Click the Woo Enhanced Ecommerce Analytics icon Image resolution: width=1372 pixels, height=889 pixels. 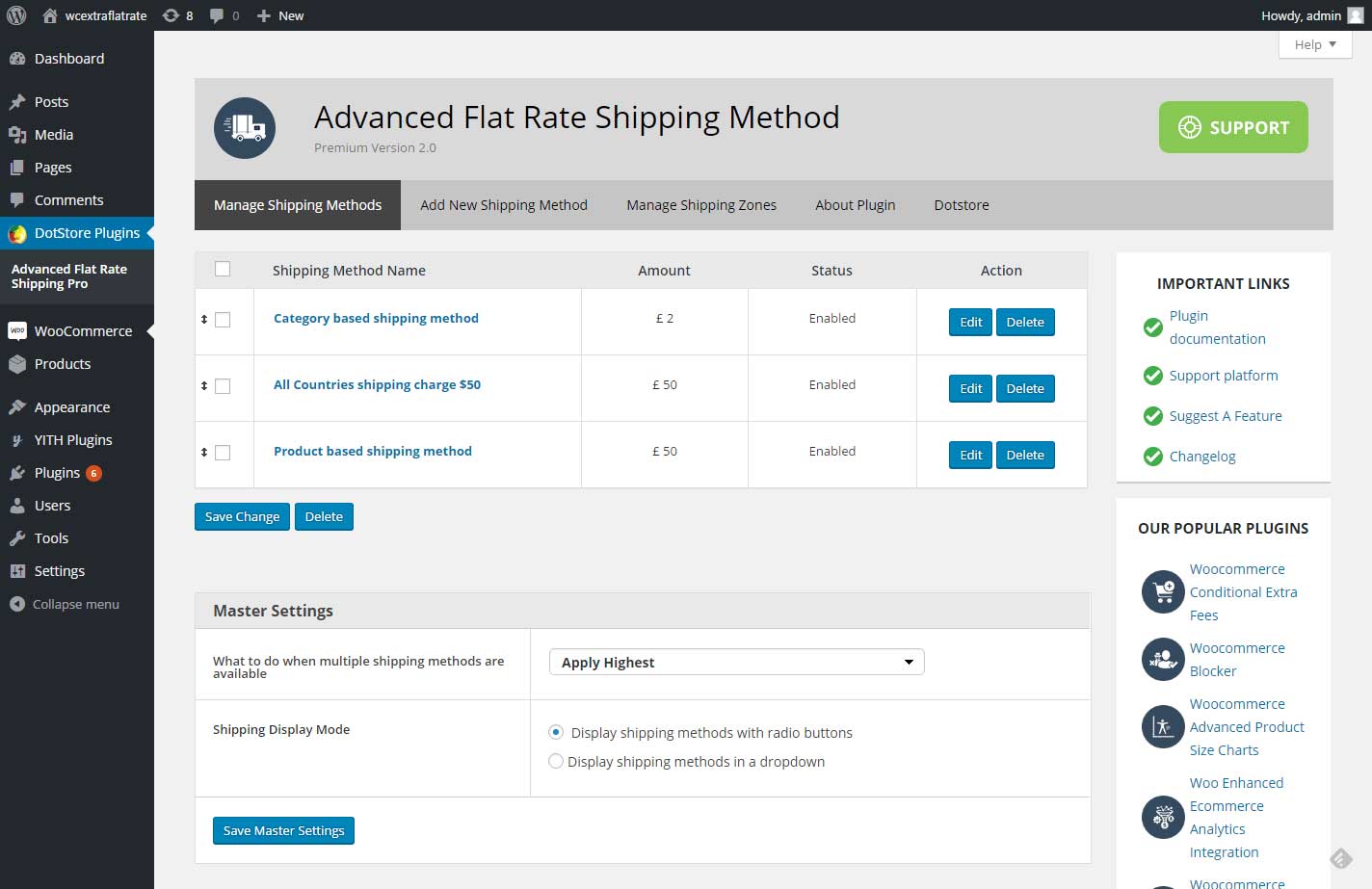point(1163,818)
